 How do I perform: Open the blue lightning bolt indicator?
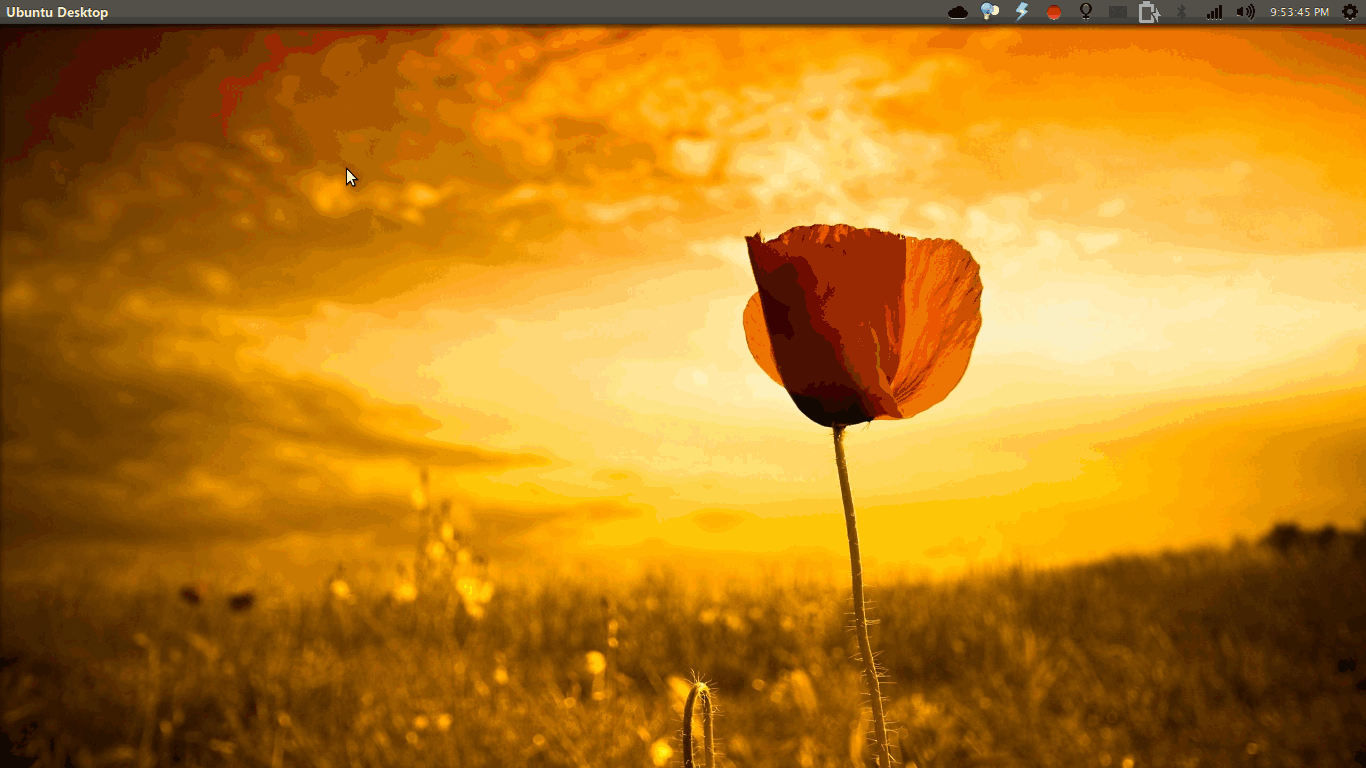(1022, 12)
